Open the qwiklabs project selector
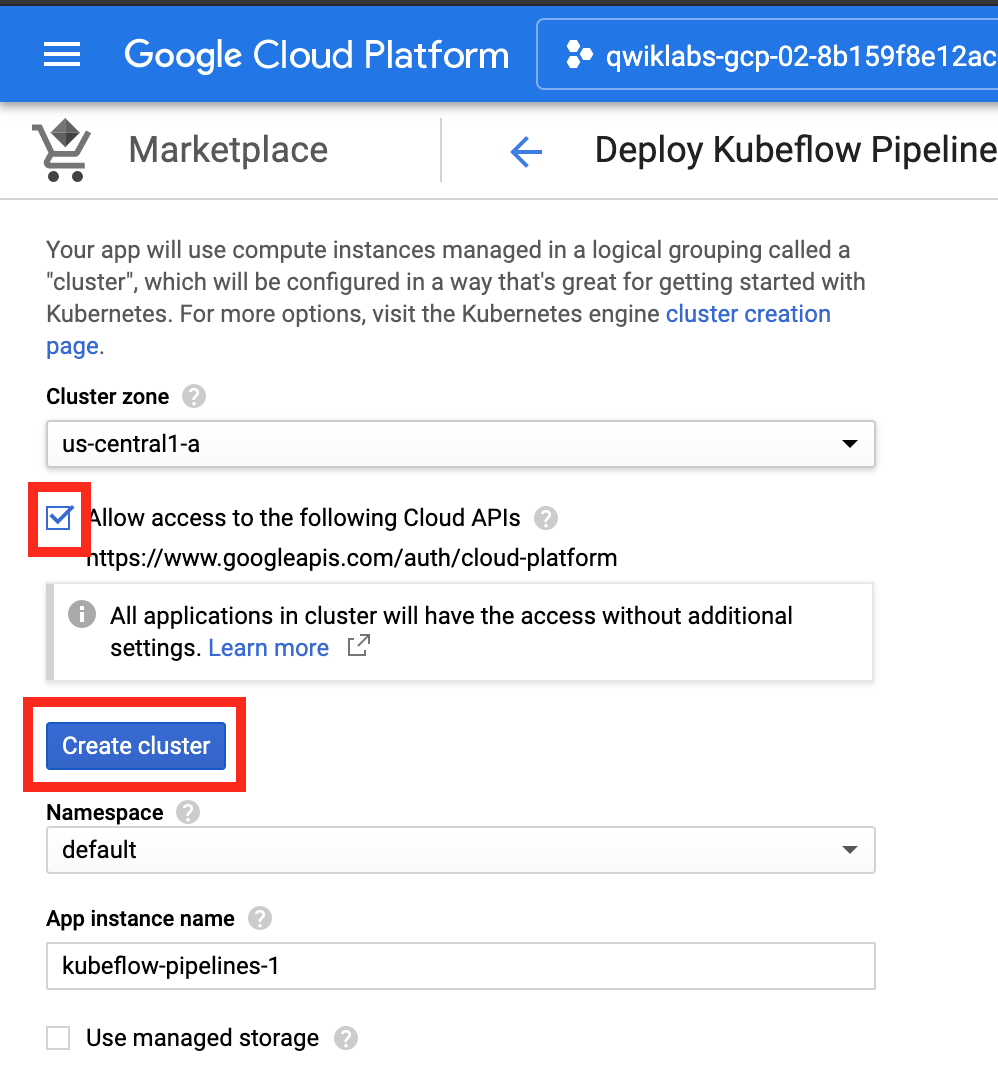This screenshot has height=1072, width=998. (x=768, y=55)
